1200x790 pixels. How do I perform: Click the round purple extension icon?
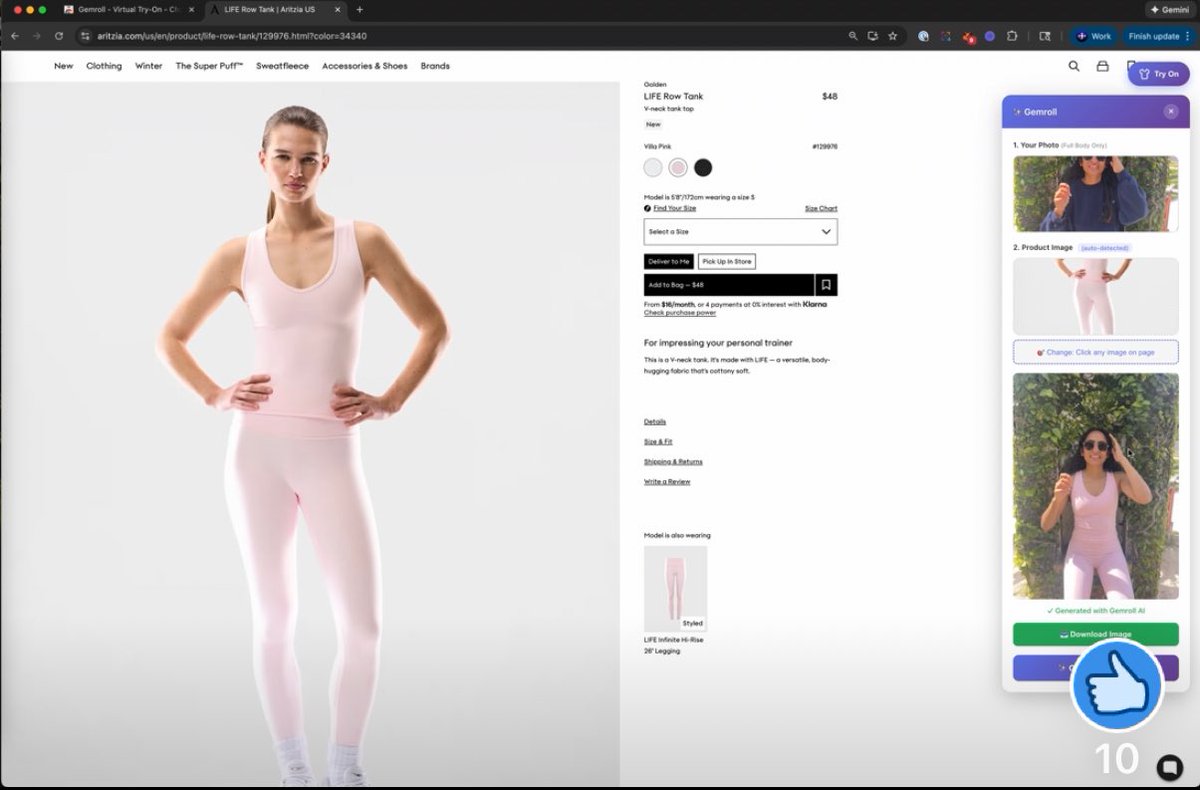coord(990,36)
